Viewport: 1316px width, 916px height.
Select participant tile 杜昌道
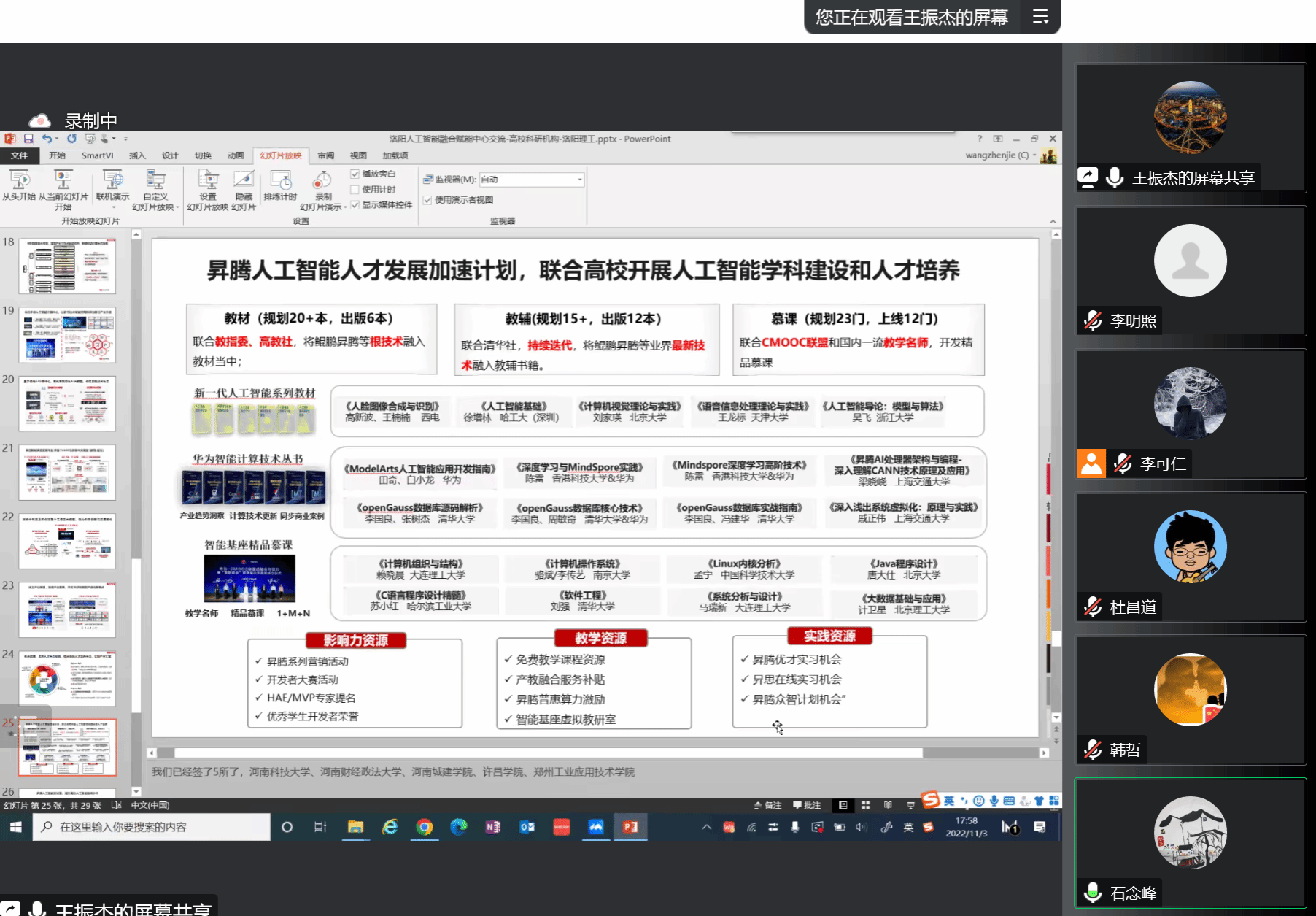point(1191,557)
